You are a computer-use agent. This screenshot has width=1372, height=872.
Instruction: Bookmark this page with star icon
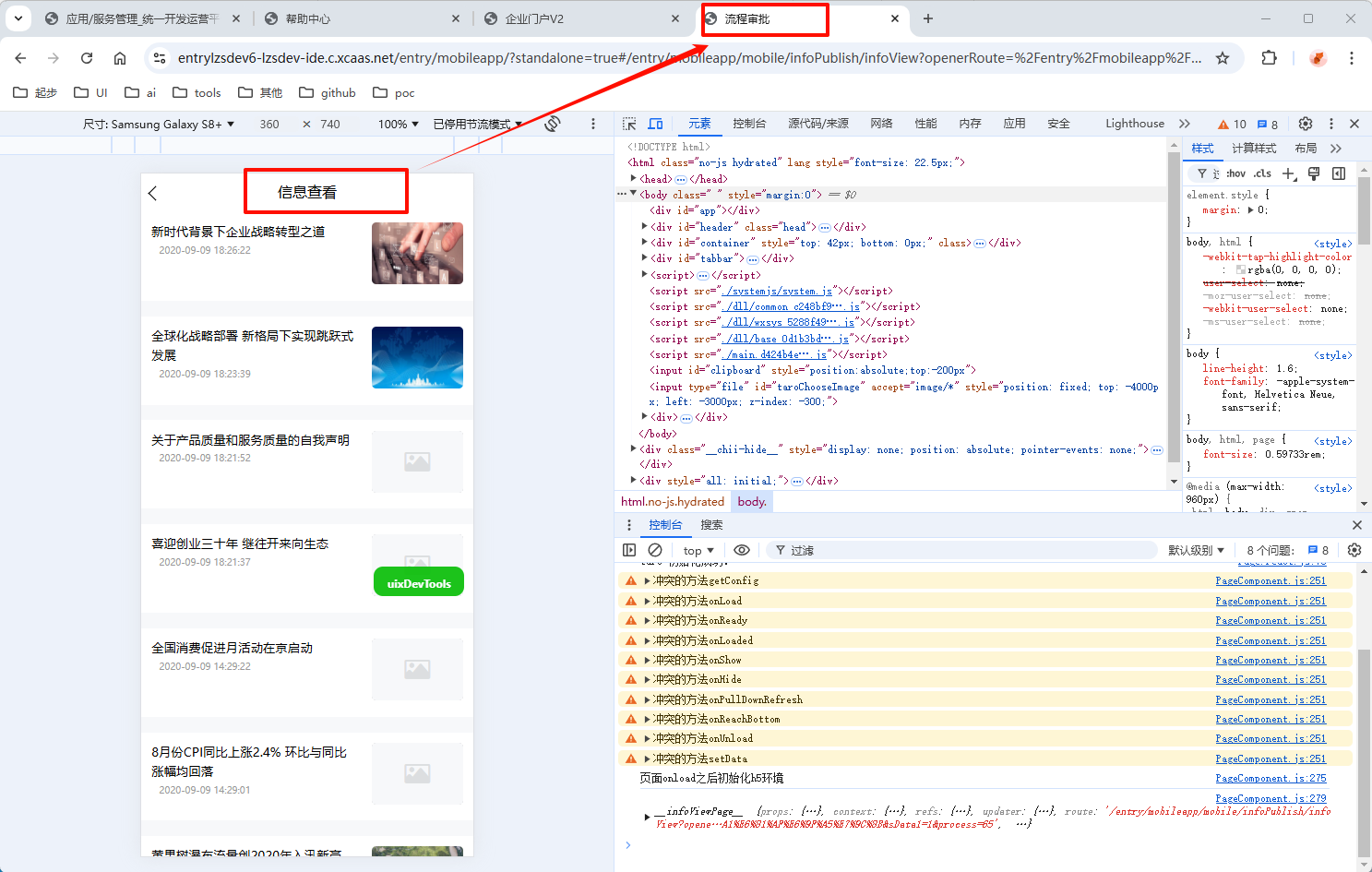point(1223,58)
